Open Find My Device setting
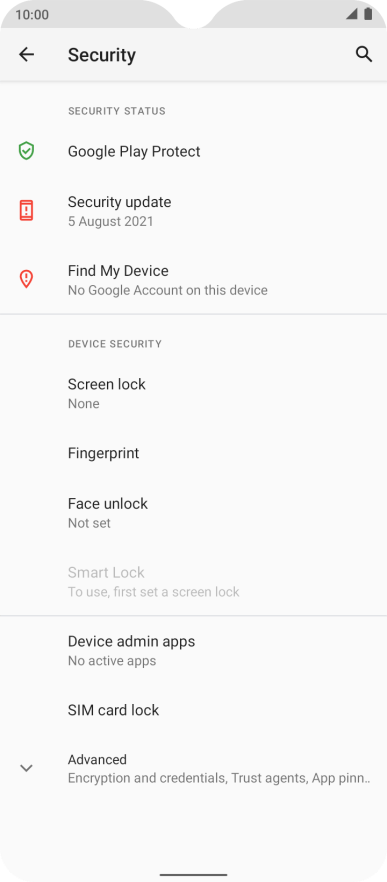The width and height of the screenshot is (387, 882). pyautogui.click(x=194, y=280)
